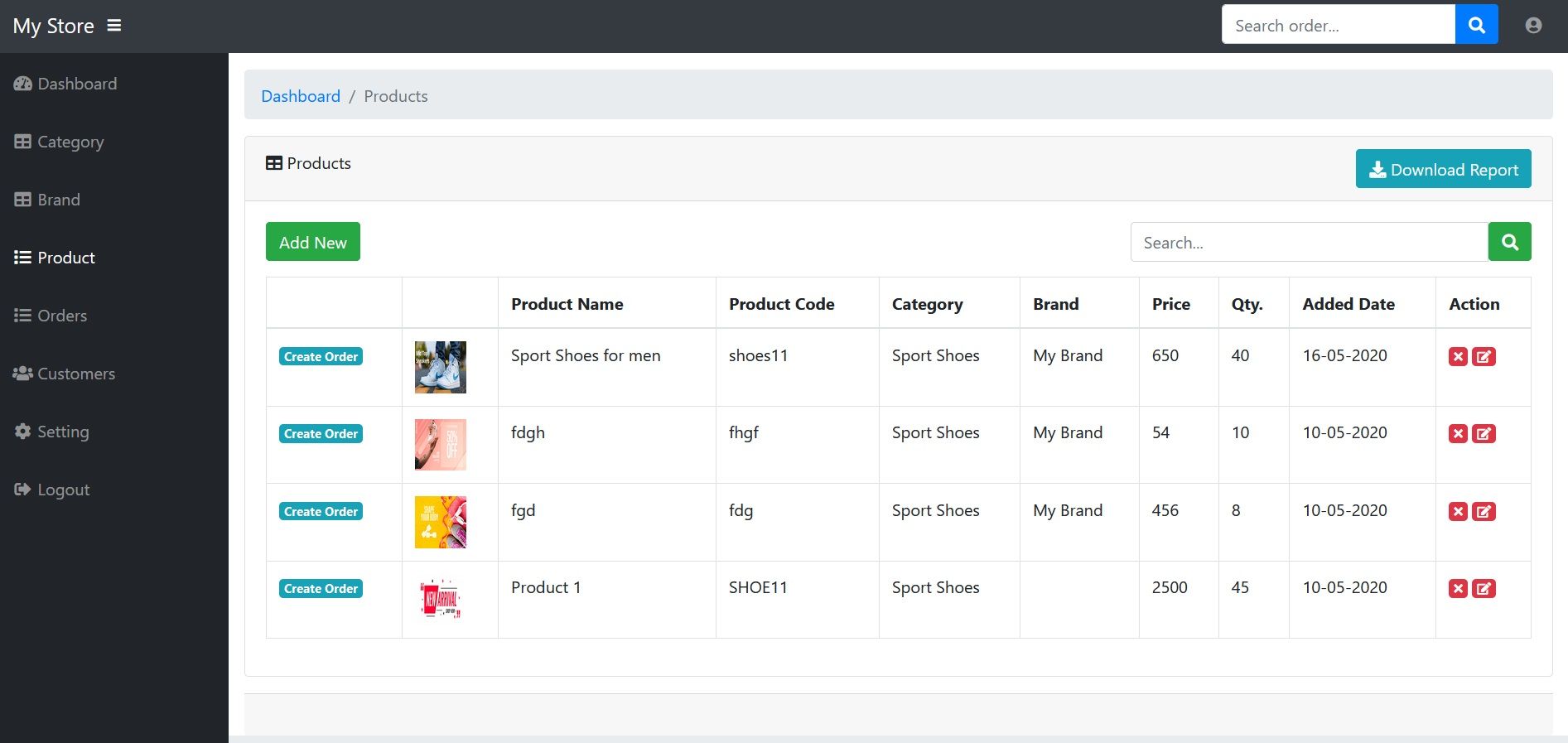
Task: Edit the Product 1 row
Action: pyautogui.click(x=1484, y=589)
